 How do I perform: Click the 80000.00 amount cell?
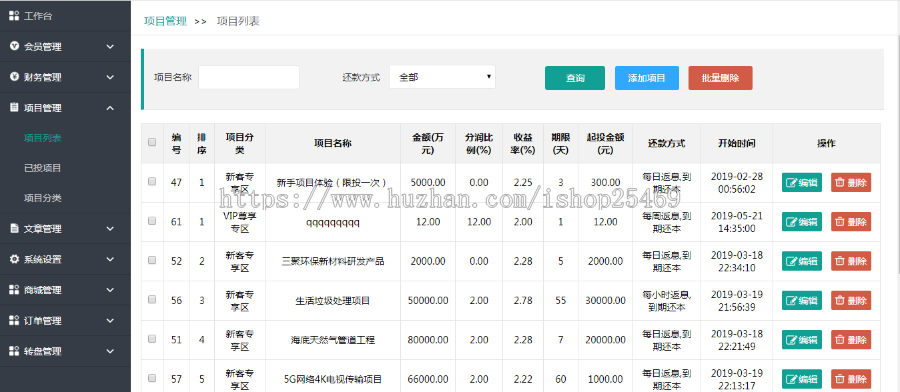(428, 340)
